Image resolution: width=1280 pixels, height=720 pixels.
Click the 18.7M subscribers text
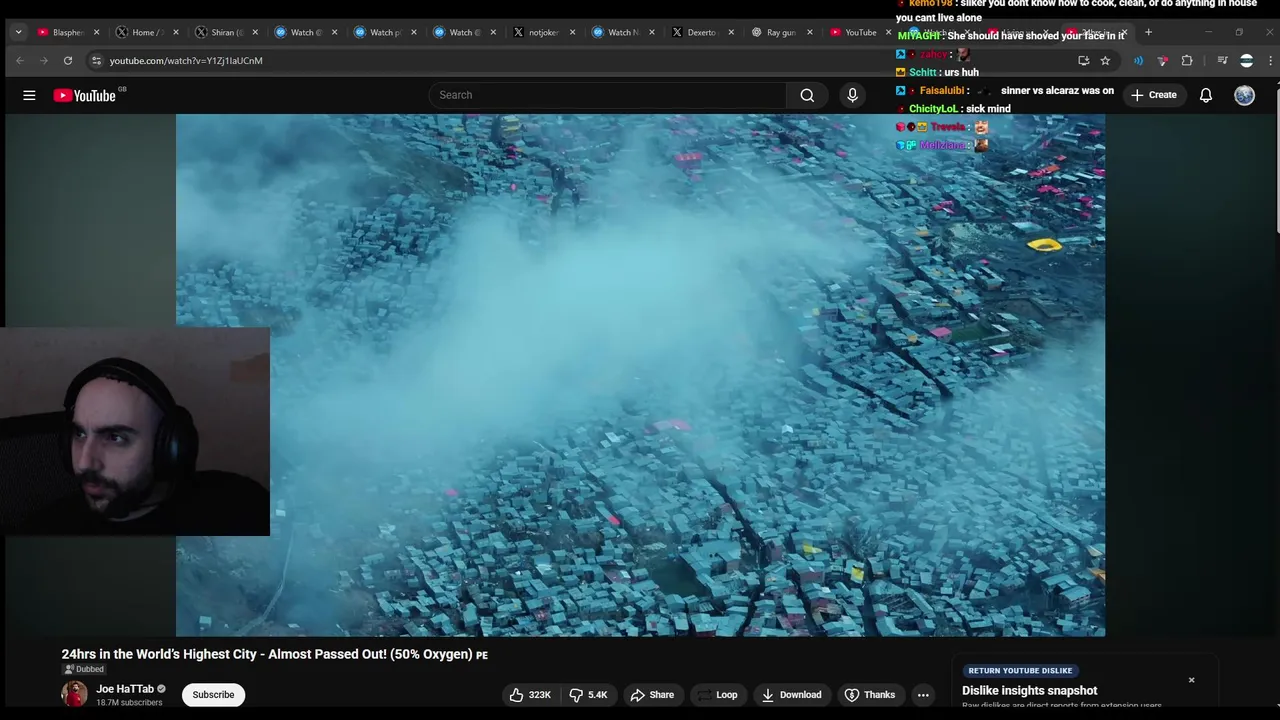pyautogui.click(x=129, y=703)
